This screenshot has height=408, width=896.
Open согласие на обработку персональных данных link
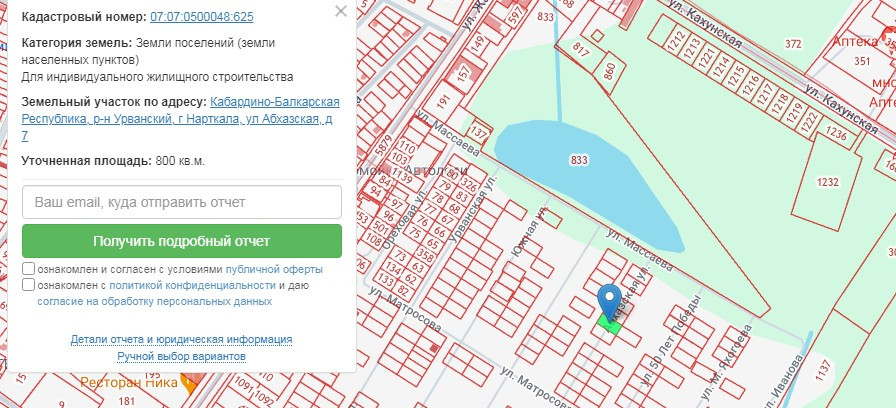pyautogui.click(x=154, y=300)
